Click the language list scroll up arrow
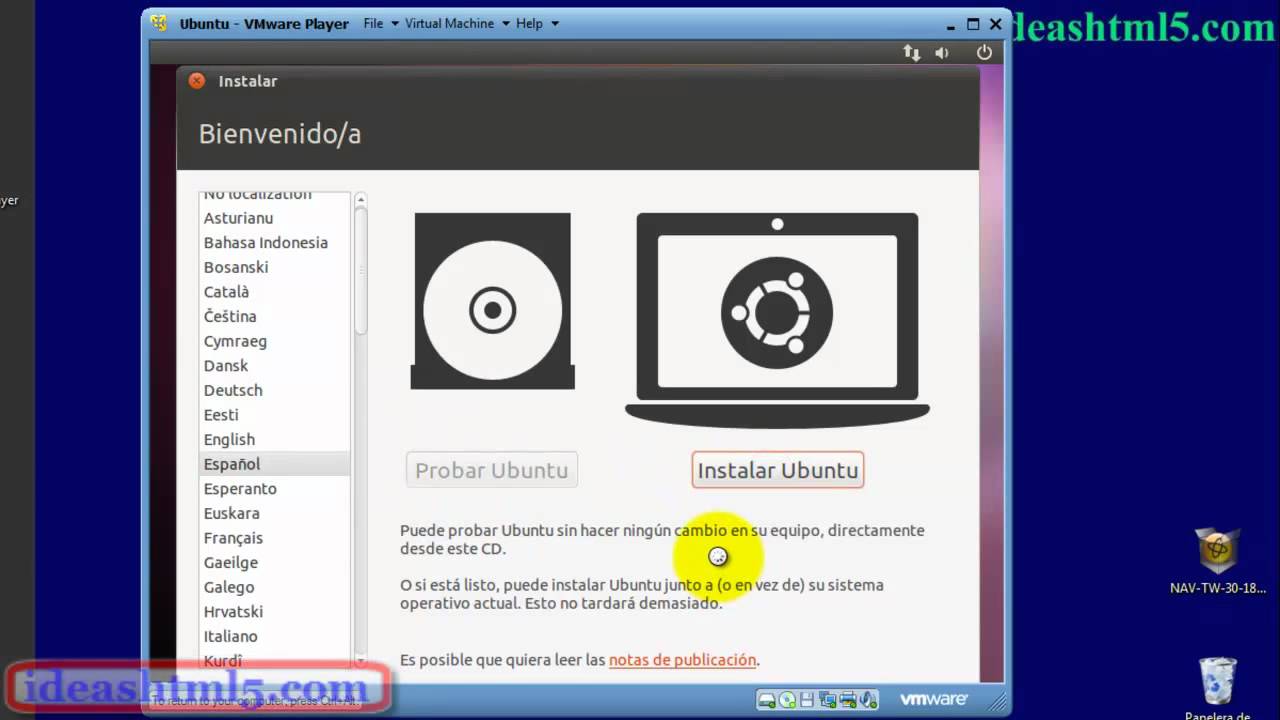Image resolution: width=1280 pixels, height=720 pixels. [360, 200]
